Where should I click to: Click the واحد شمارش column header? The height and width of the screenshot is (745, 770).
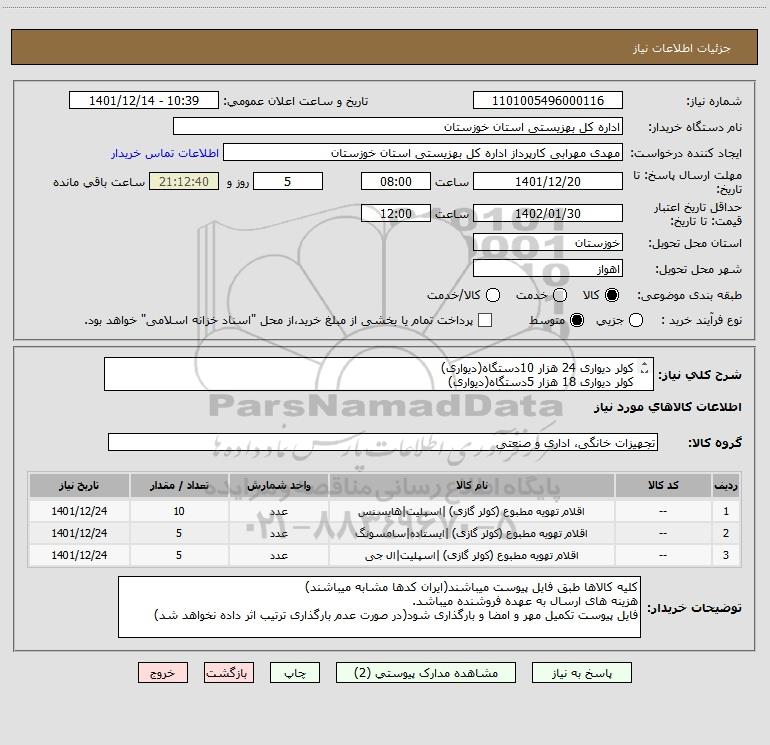[x=278, y=485]
